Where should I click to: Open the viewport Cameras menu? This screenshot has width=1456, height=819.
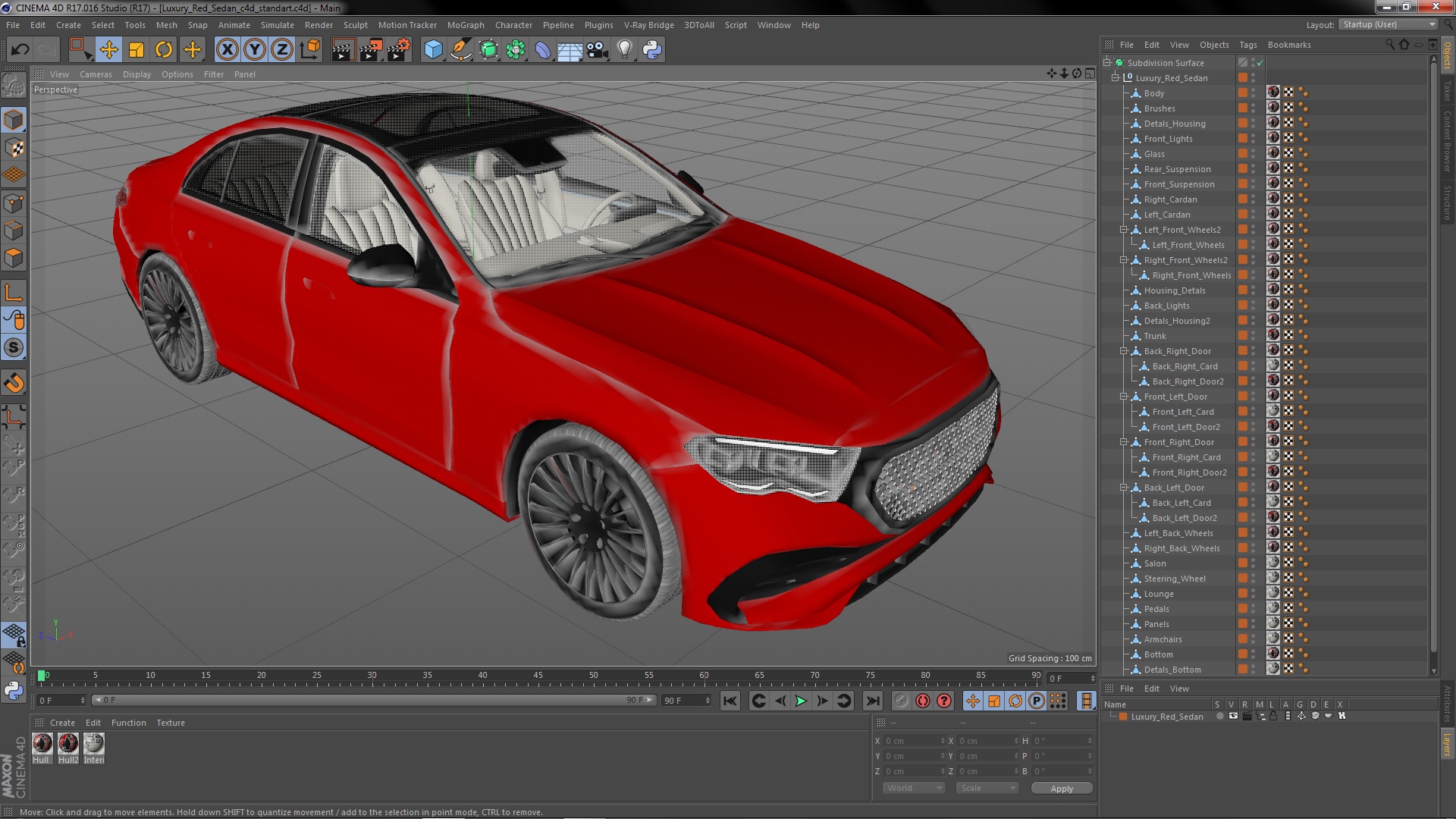96,74
